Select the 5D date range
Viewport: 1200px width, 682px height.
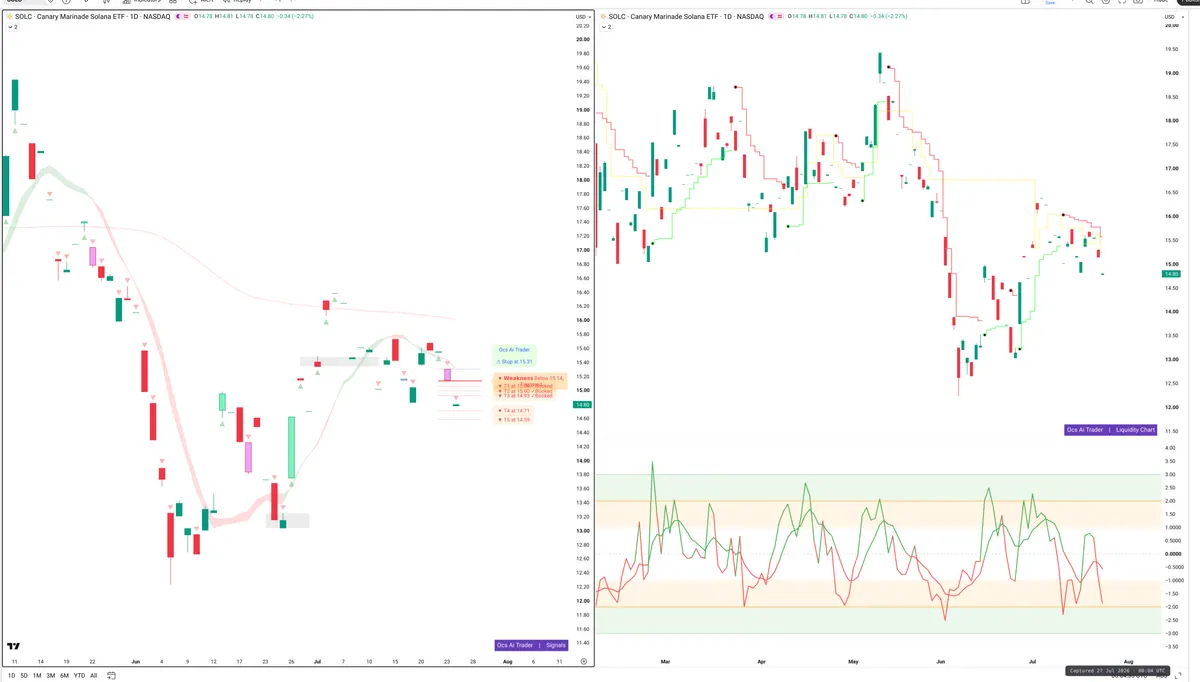tap(24, 676)
